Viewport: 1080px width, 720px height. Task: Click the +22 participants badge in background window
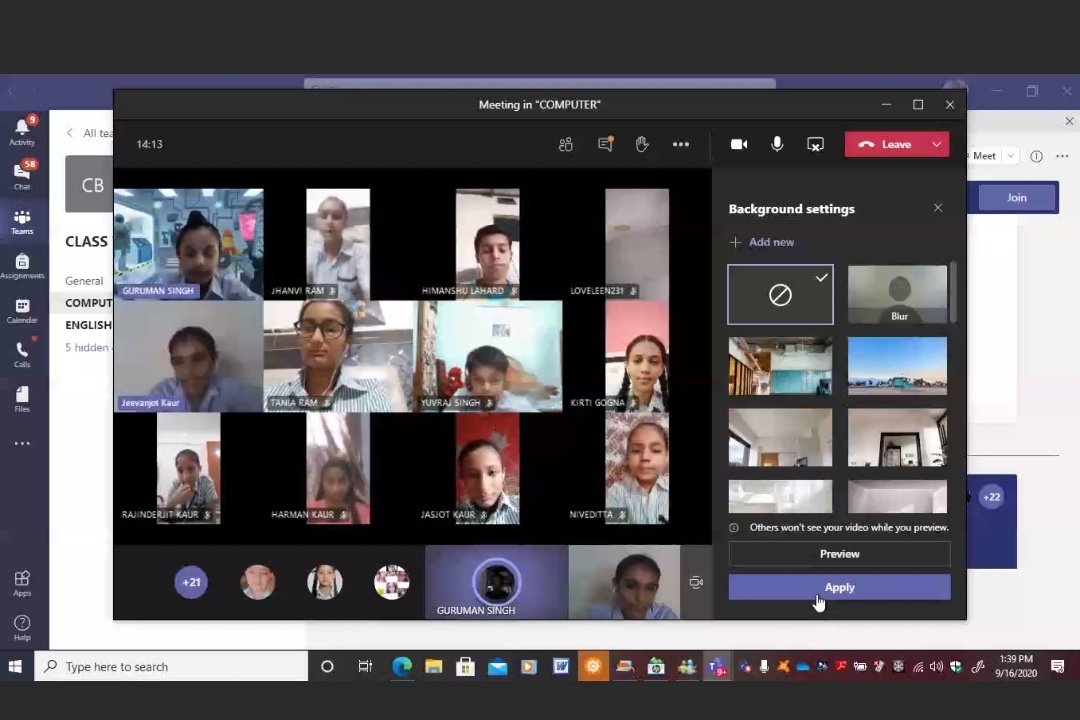point(991,497)
